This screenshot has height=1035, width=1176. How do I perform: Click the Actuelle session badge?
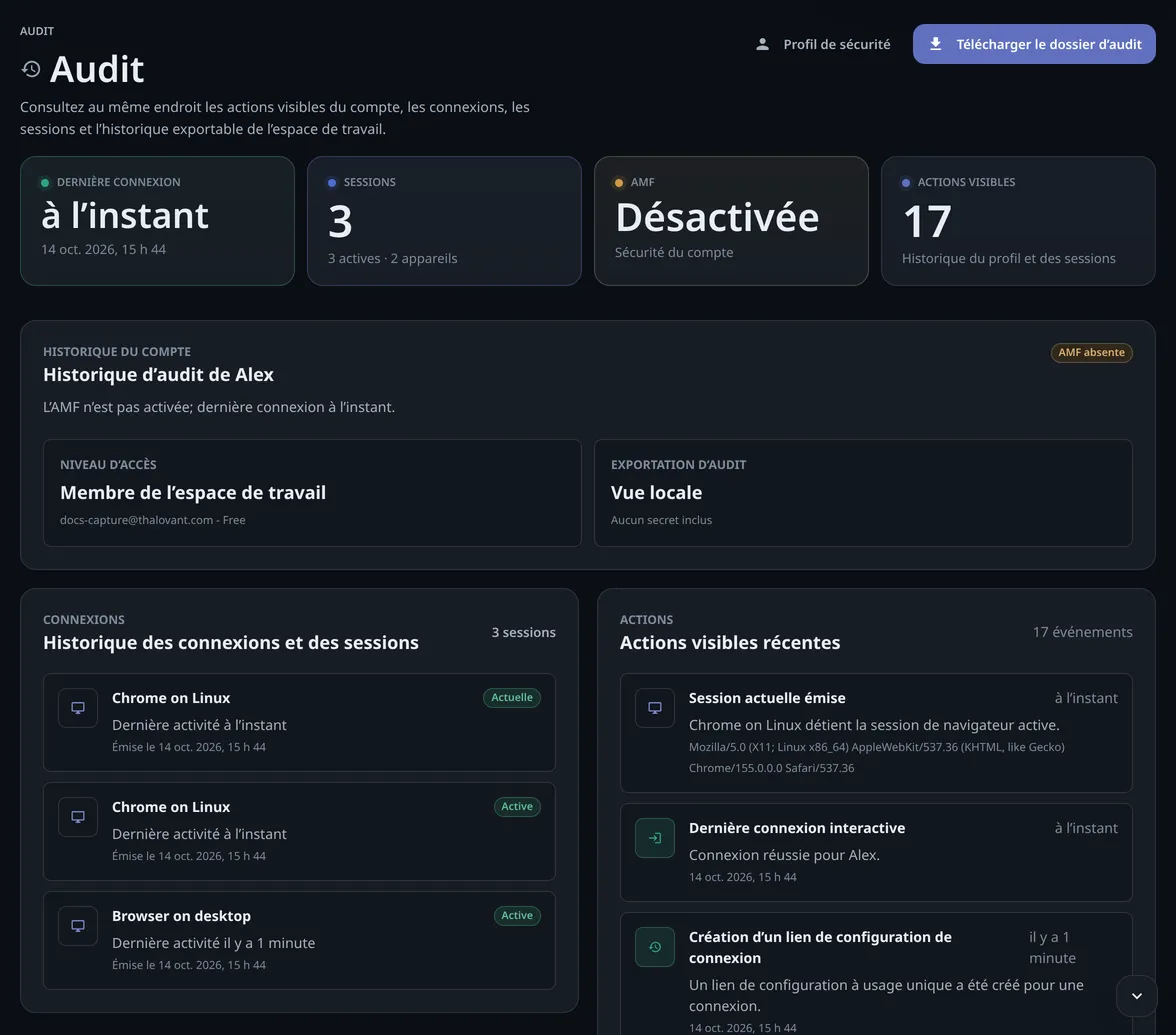(x=512, y=698)
